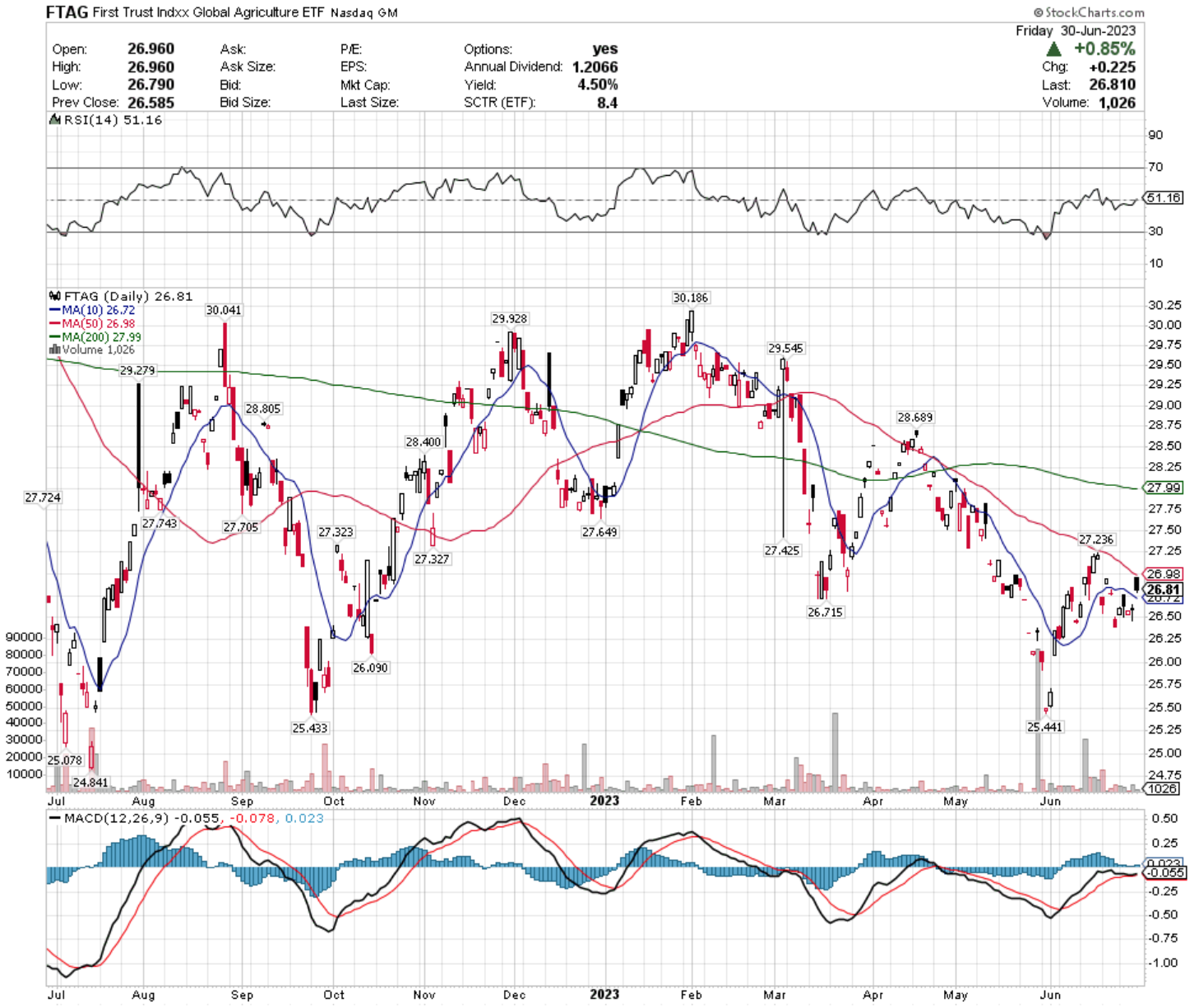Image resolution: width=1199 pixels, height=1008 pixels.
Task: Click the 1026 volume axis tag
Action: pyautogui.click(x=1162, y=788)
